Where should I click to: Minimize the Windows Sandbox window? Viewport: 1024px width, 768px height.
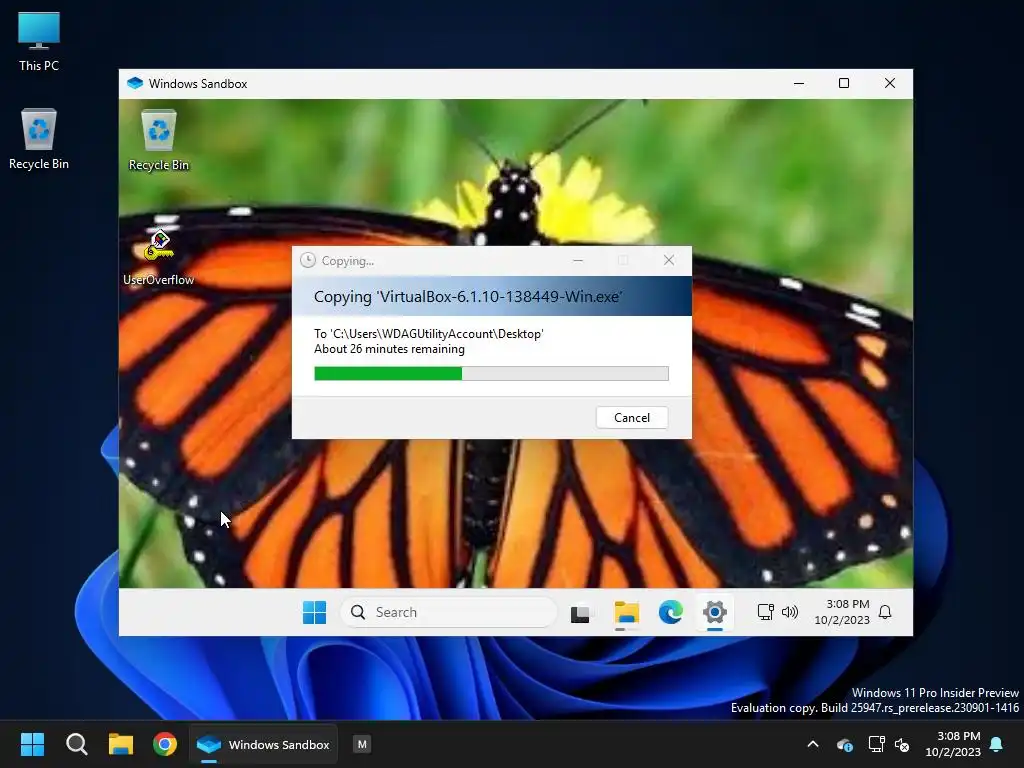[799, 84]
